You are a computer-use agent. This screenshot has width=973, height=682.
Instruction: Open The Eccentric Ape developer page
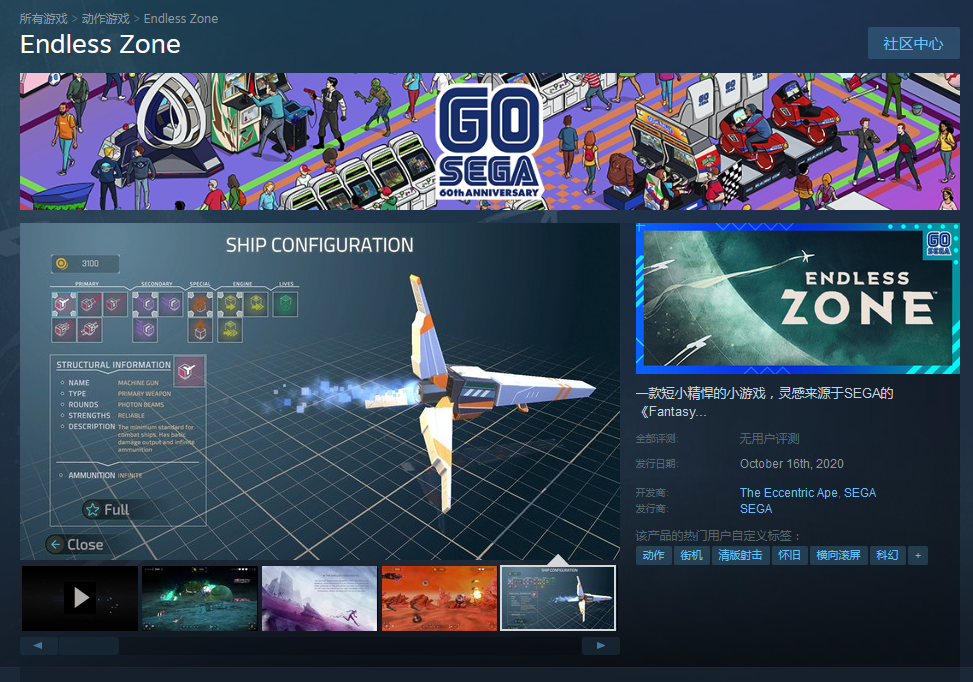tap(788, 492)
